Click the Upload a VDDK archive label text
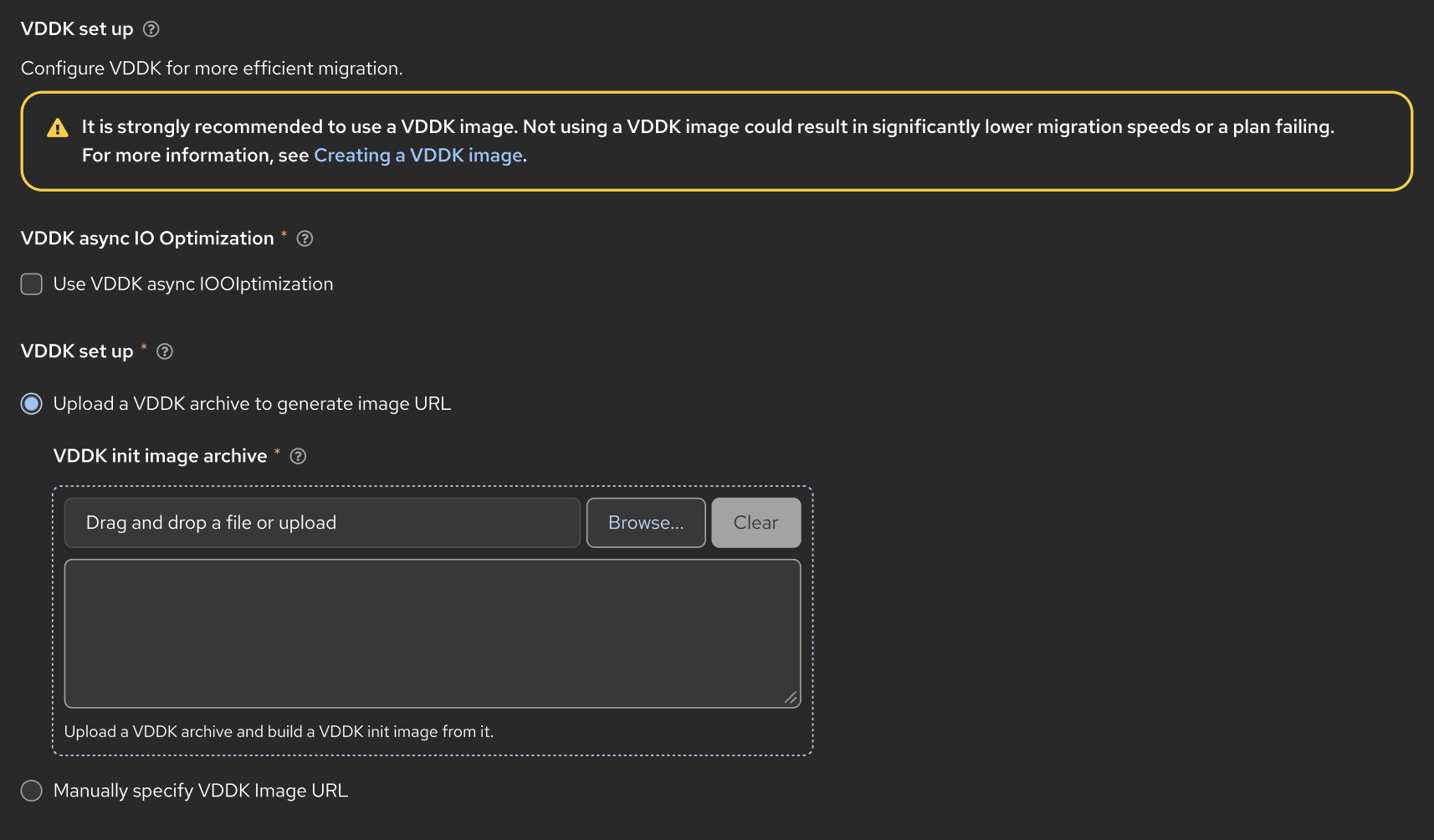The height and width of the screenshot is (840, 1434). point(252,404)
